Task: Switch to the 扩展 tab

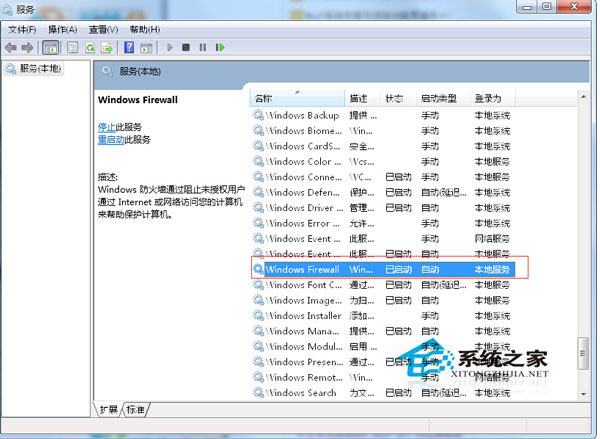Action: [109, 410]
